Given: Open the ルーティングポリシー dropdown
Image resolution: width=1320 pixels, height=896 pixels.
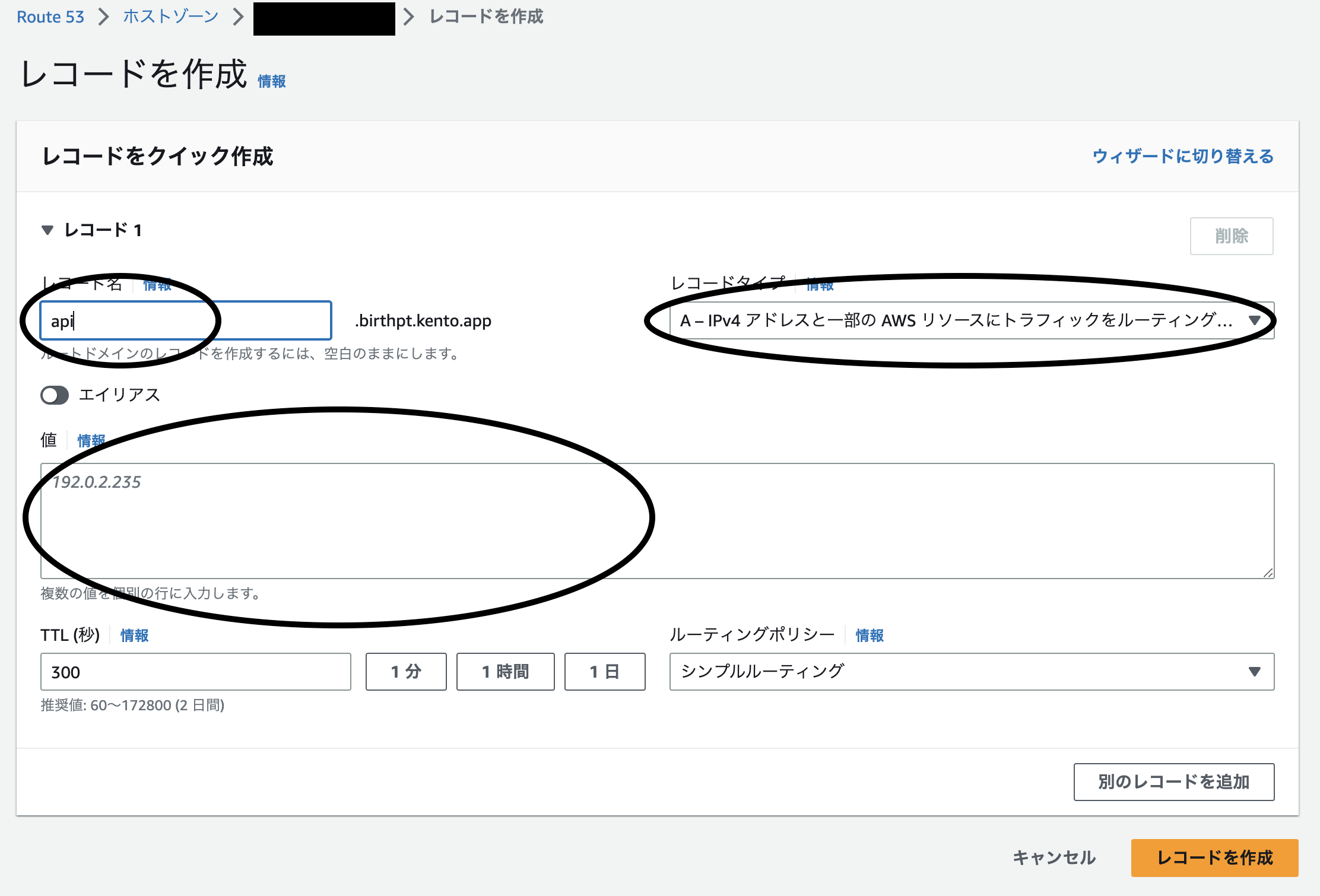Looking at the screenshot, I should 972,672.
